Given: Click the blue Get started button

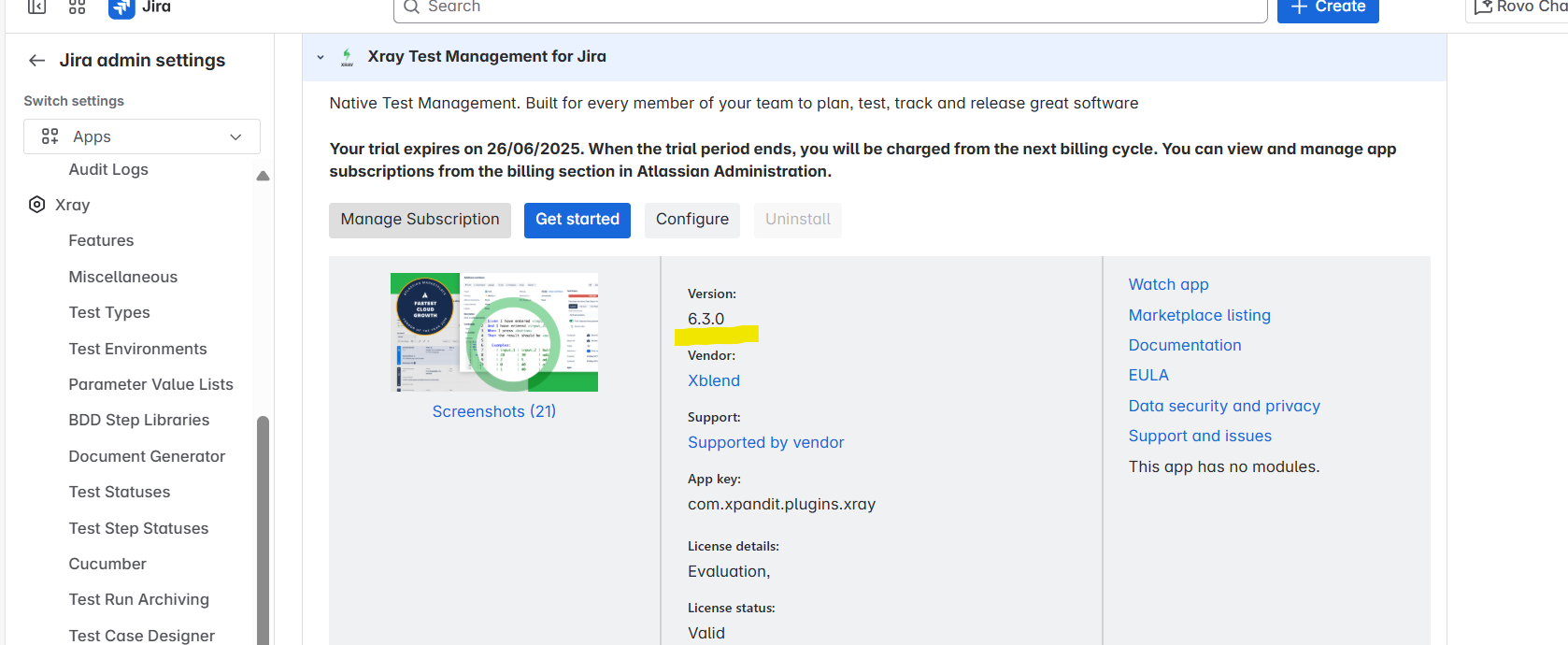Looking at the screenshot, I should (x=577, y=220).
